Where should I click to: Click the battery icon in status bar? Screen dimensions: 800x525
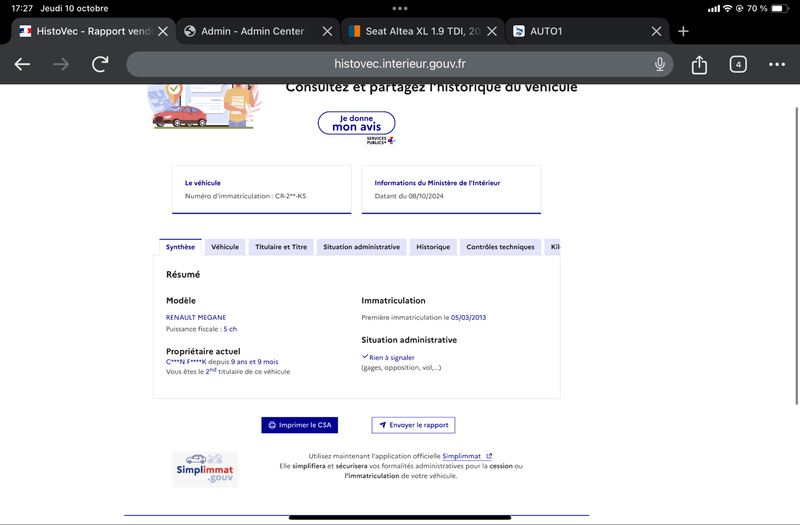coord(780,9)
